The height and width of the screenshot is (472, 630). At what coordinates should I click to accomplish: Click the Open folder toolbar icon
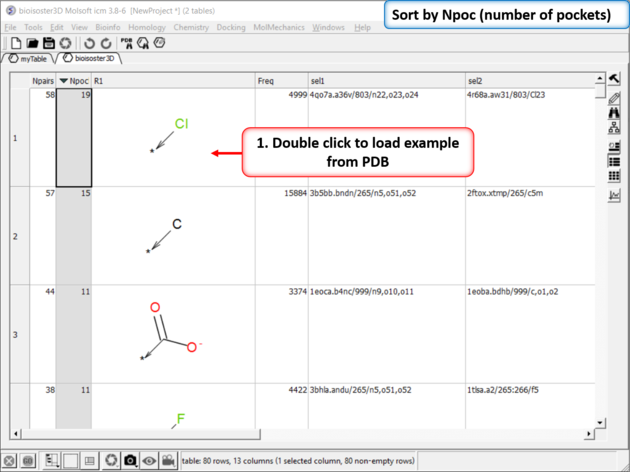[32, 44]
